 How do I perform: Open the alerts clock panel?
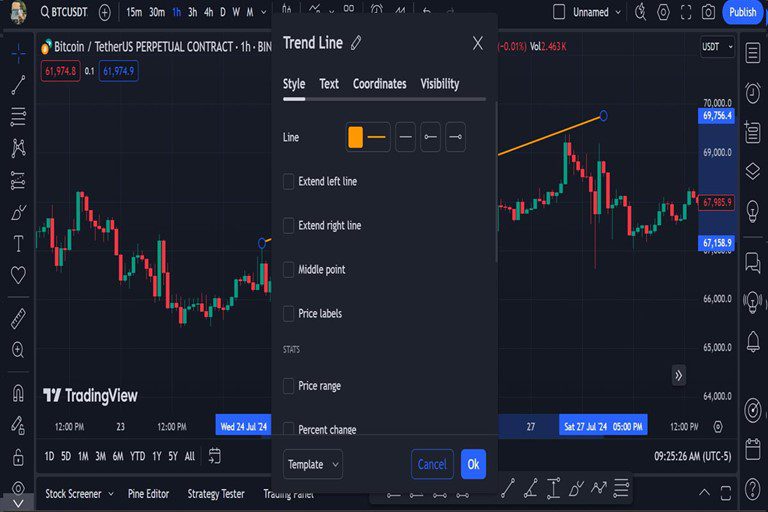coord(753,93)
